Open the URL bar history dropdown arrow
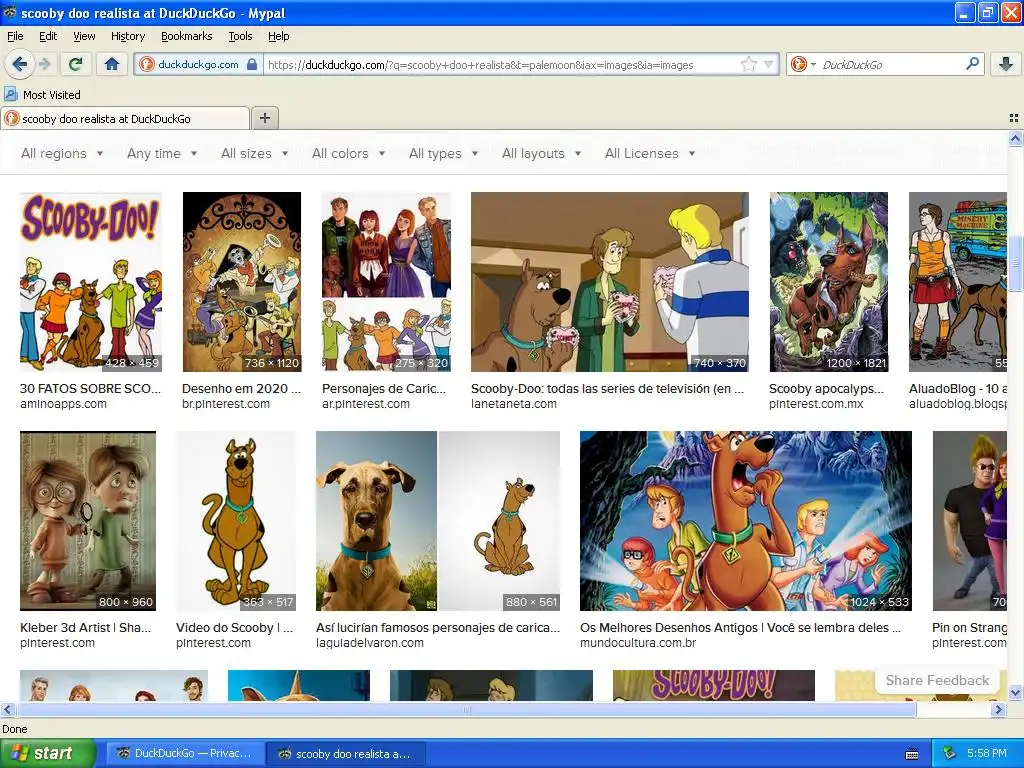 click(768, 64)
